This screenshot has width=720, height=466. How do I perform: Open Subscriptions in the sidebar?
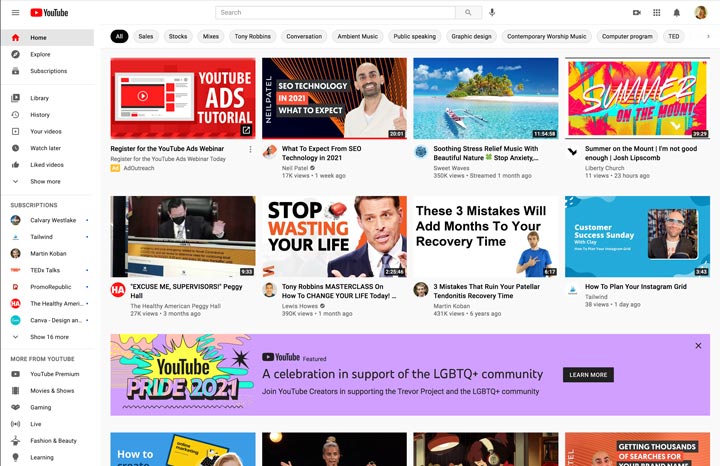pos(48,71)
